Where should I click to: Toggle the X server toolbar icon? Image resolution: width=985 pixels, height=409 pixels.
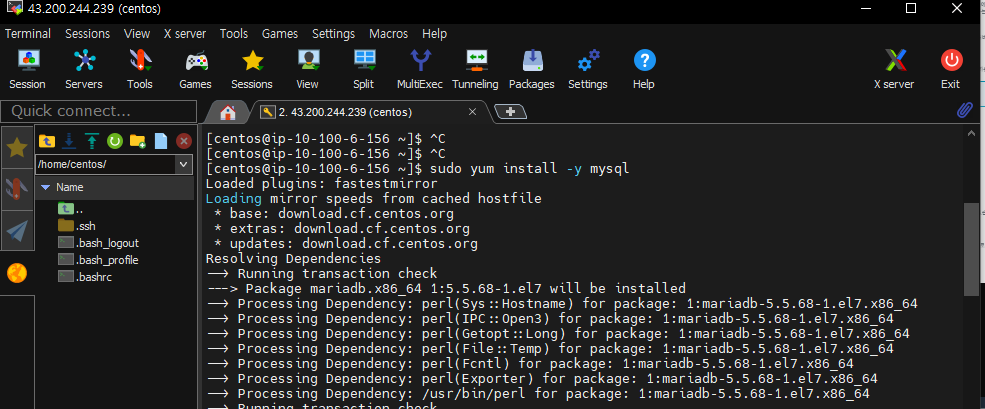pos(895,69)
